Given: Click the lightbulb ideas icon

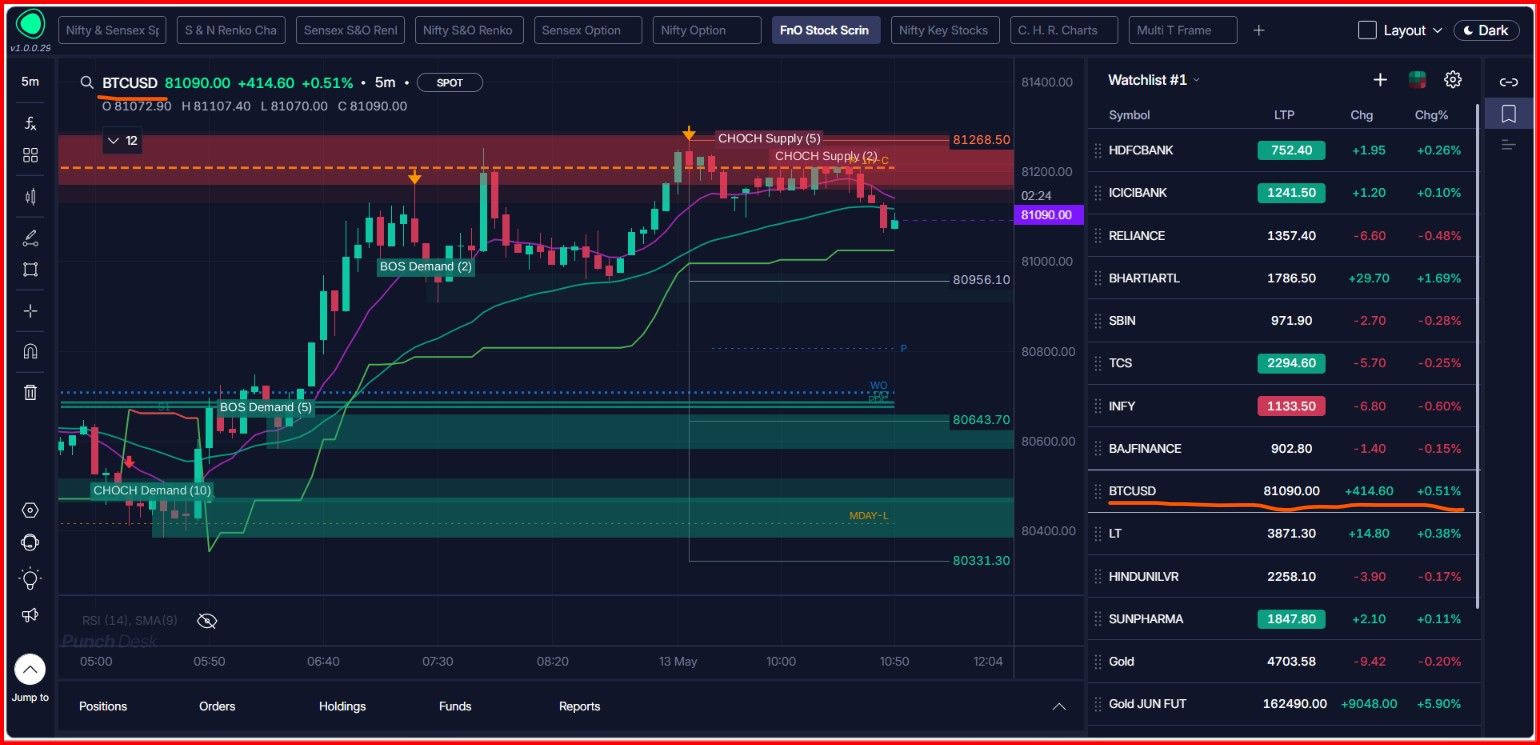Looking at the screenshot, I should click(x=30, y=578).
